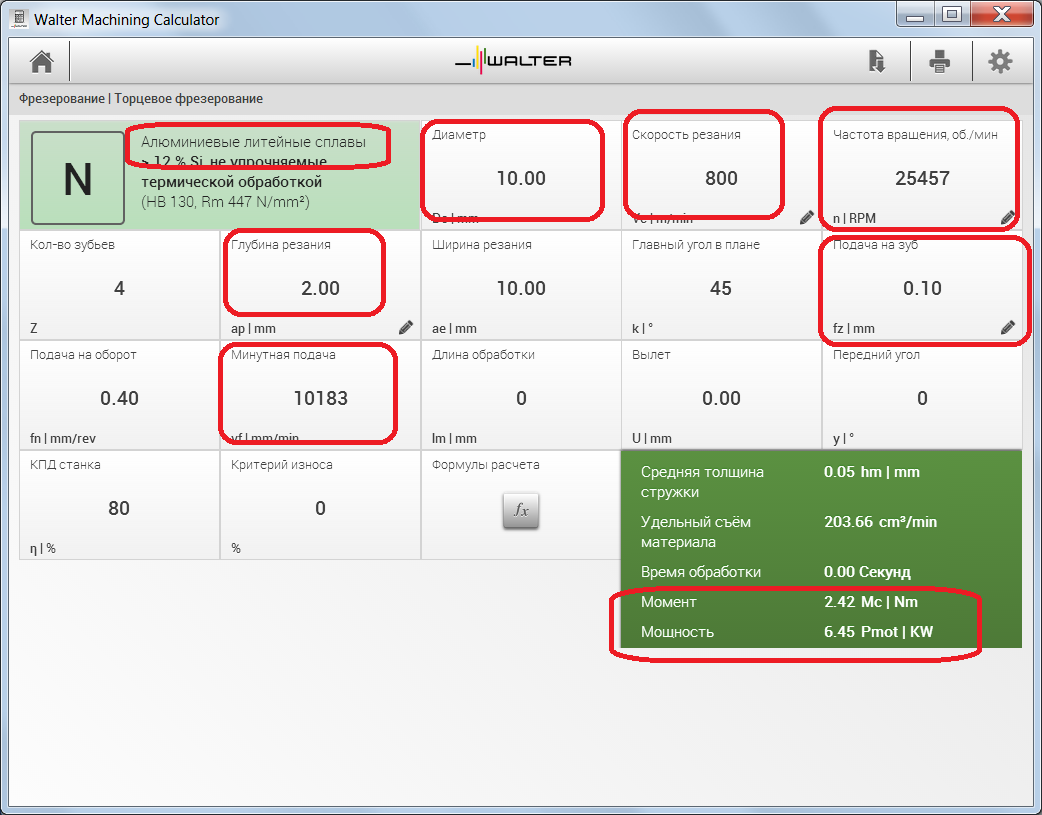The height and width of the screenshot is (815, 1042).
Task: Click the pencil icon in RPM cell
Action: [1007, 217]
